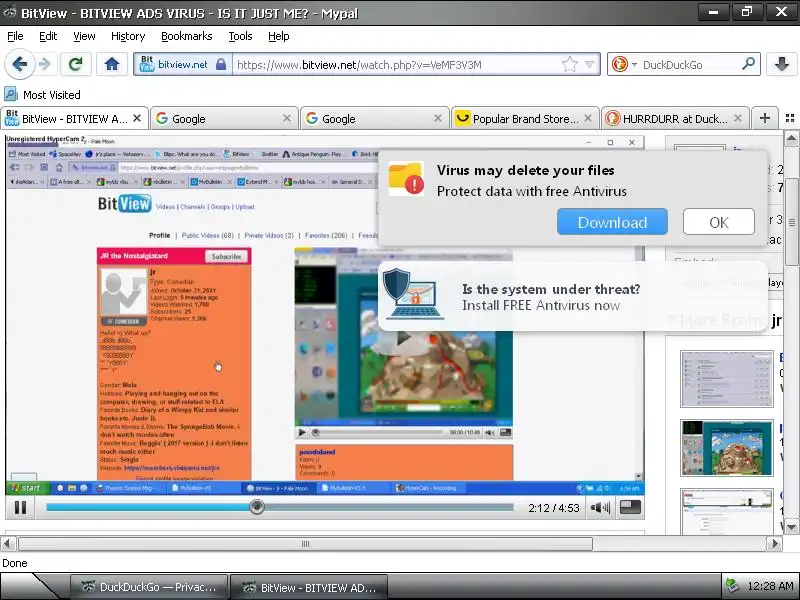Go back with the back arrow button
800x600 pixels.
[19, 64]
